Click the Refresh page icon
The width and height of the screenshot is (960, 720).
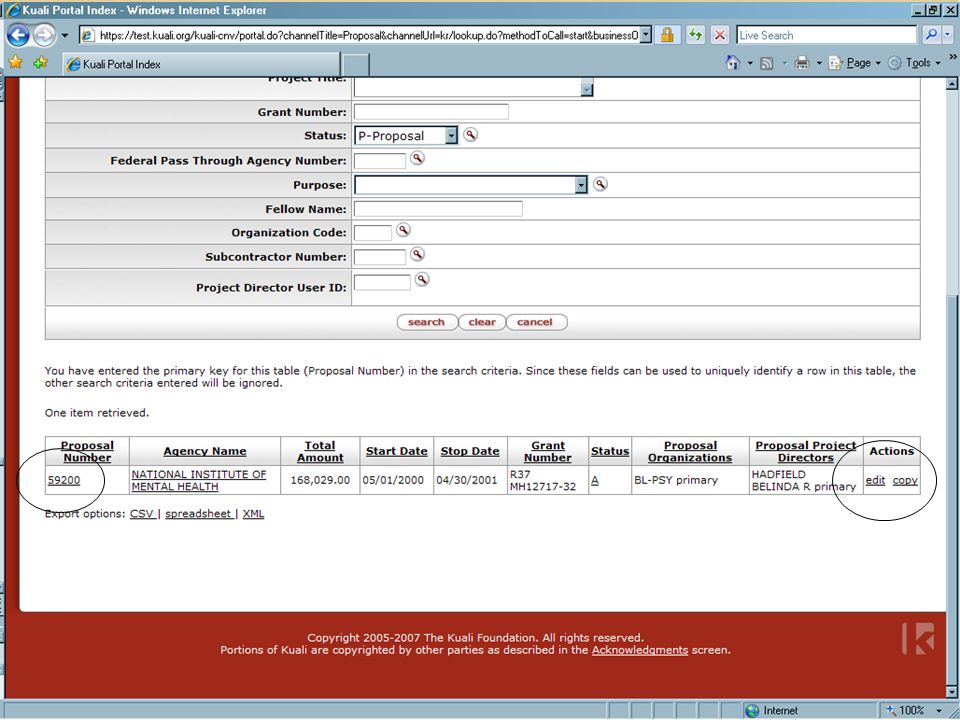click(x=695, y=36)
